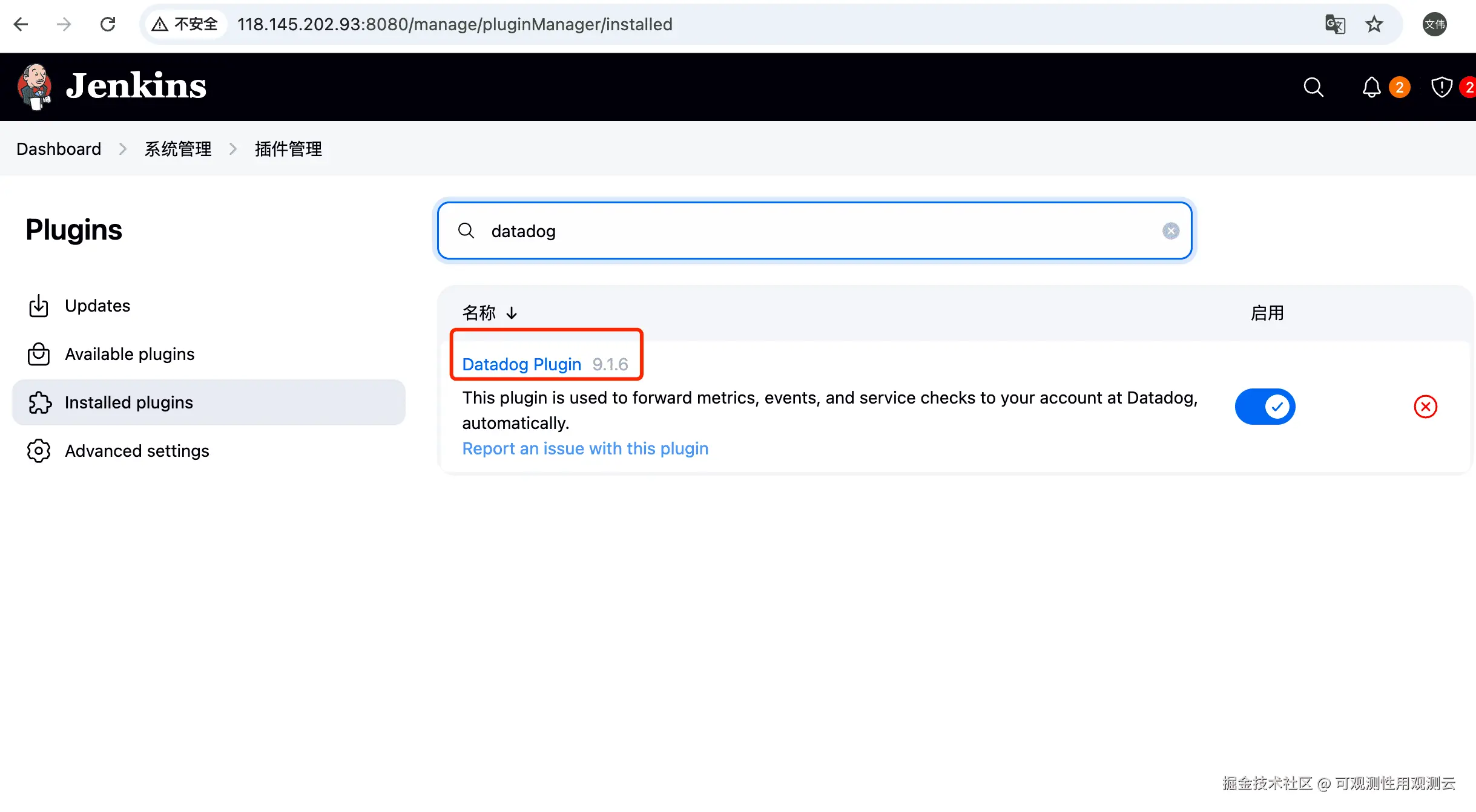1476x812 pixels.
Task: Open Available plugins section
Action: coord(208,354)
